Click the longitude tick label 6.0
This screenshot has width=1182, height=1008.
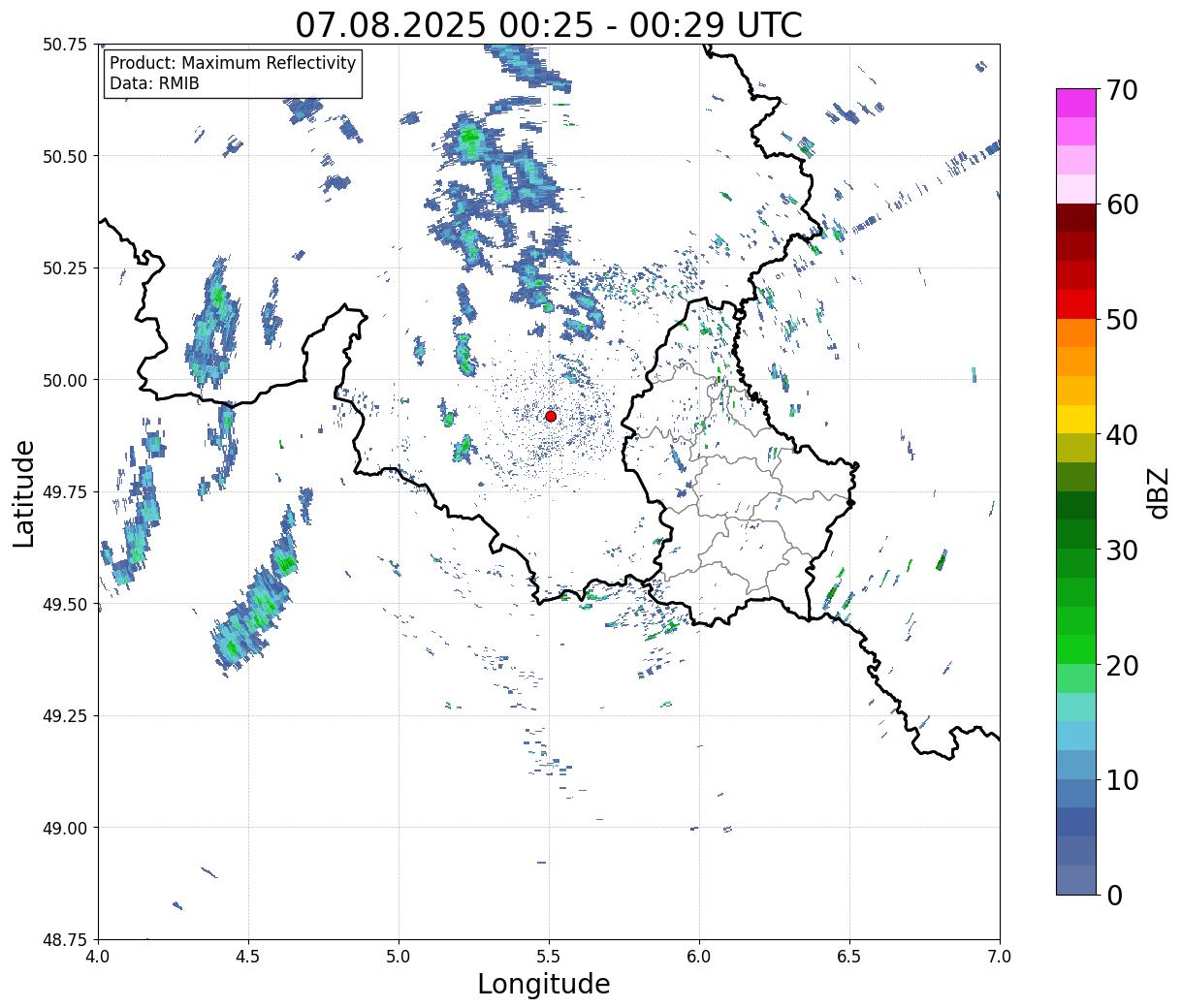click(699, 957)
